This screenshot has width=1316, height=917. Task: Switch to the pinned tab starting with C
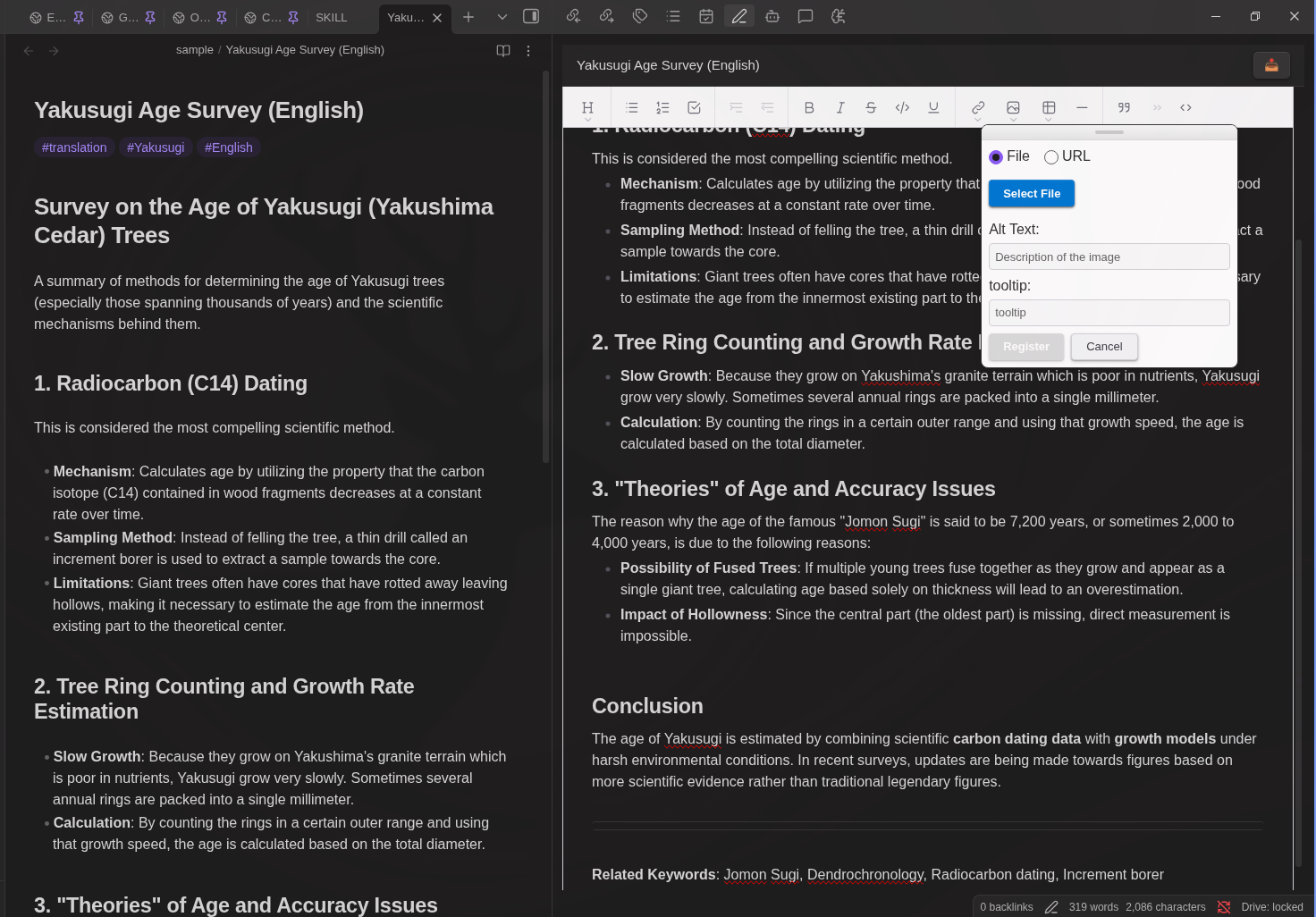[x=272, y=17]
